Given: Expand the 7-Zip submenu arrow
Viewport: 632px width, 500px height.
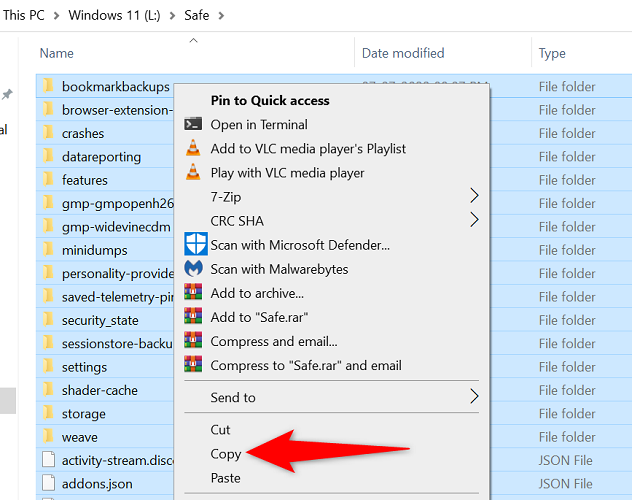Looking at the screenshot, I should pos(474,197).
